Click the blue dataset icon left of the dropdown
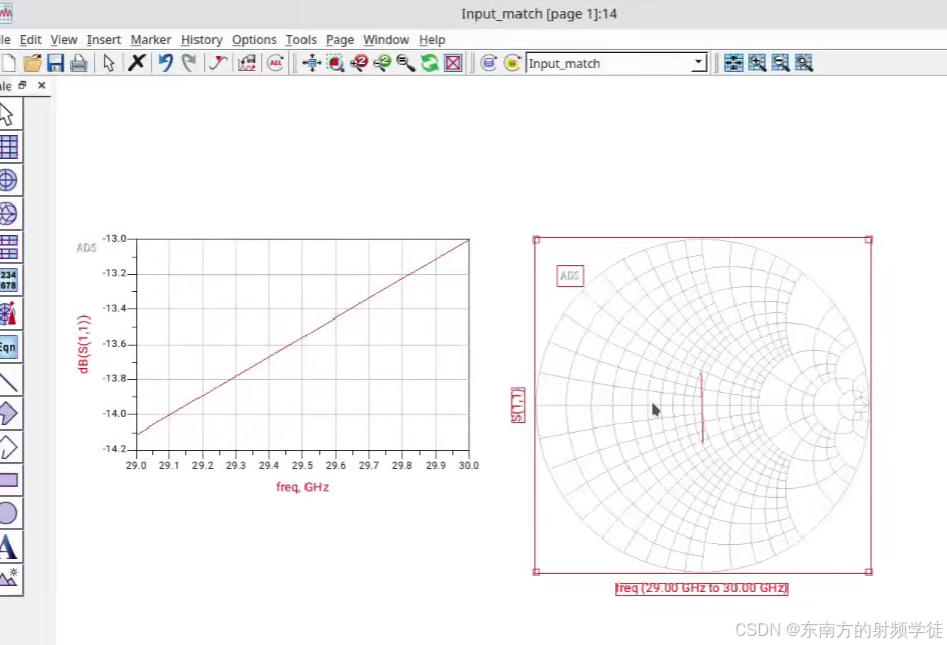This screenshot has height=645, width=947. pyautogui.click(x=489, y=63)
